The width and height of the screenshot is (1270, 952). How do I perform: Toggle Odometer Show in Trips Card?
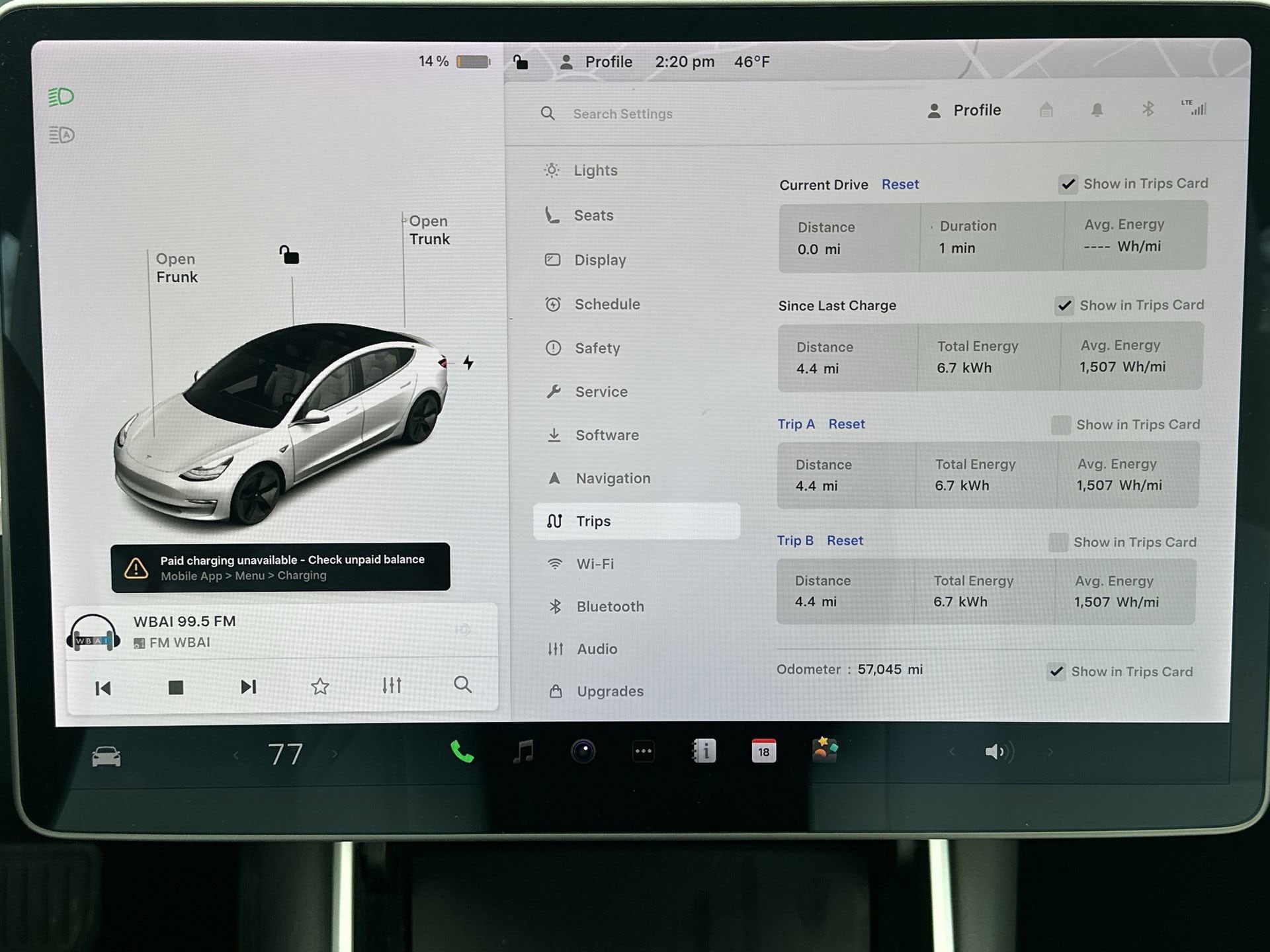point(1056,672)
